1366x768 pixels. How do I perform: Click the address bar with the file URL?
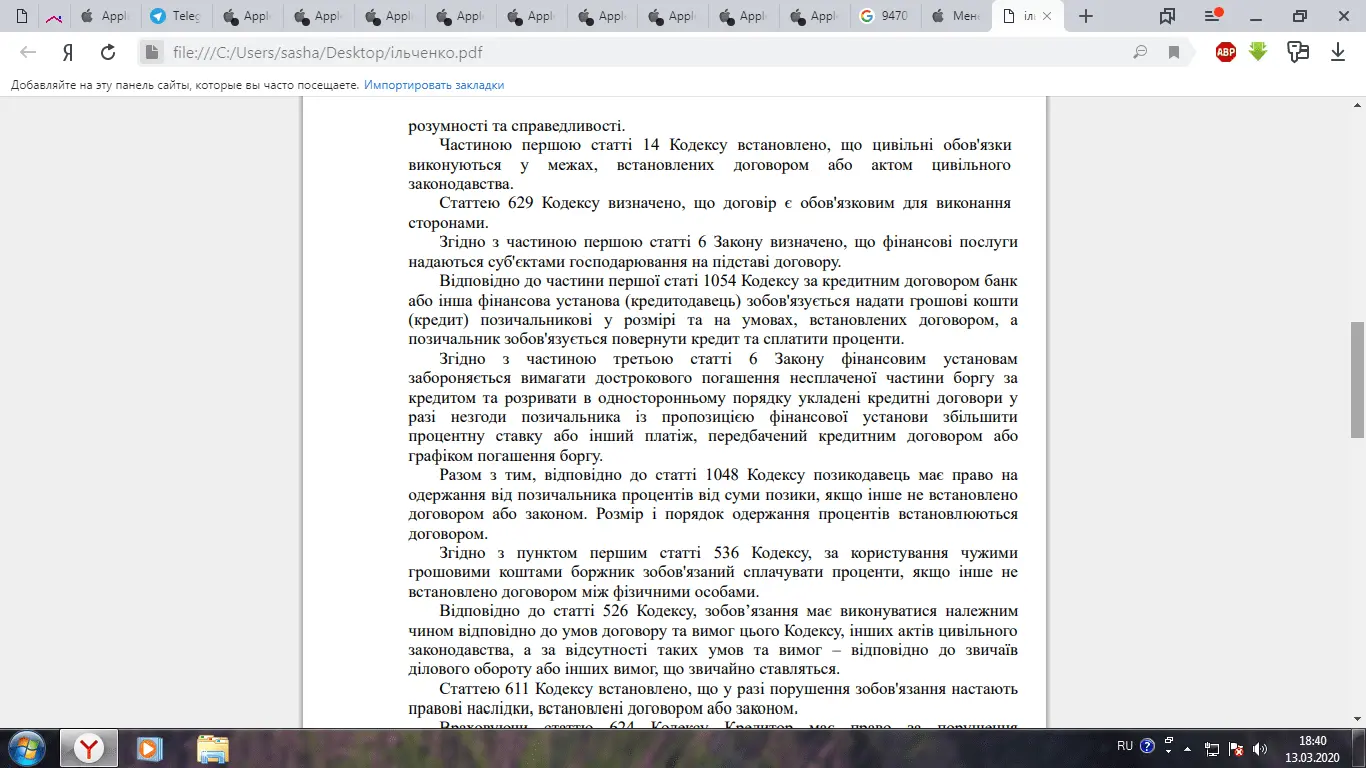[x=600, y=53]
